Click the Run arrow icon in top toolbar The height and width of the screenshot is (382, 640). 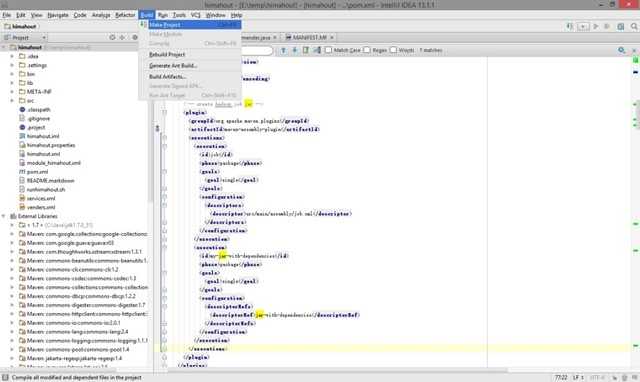596,27
